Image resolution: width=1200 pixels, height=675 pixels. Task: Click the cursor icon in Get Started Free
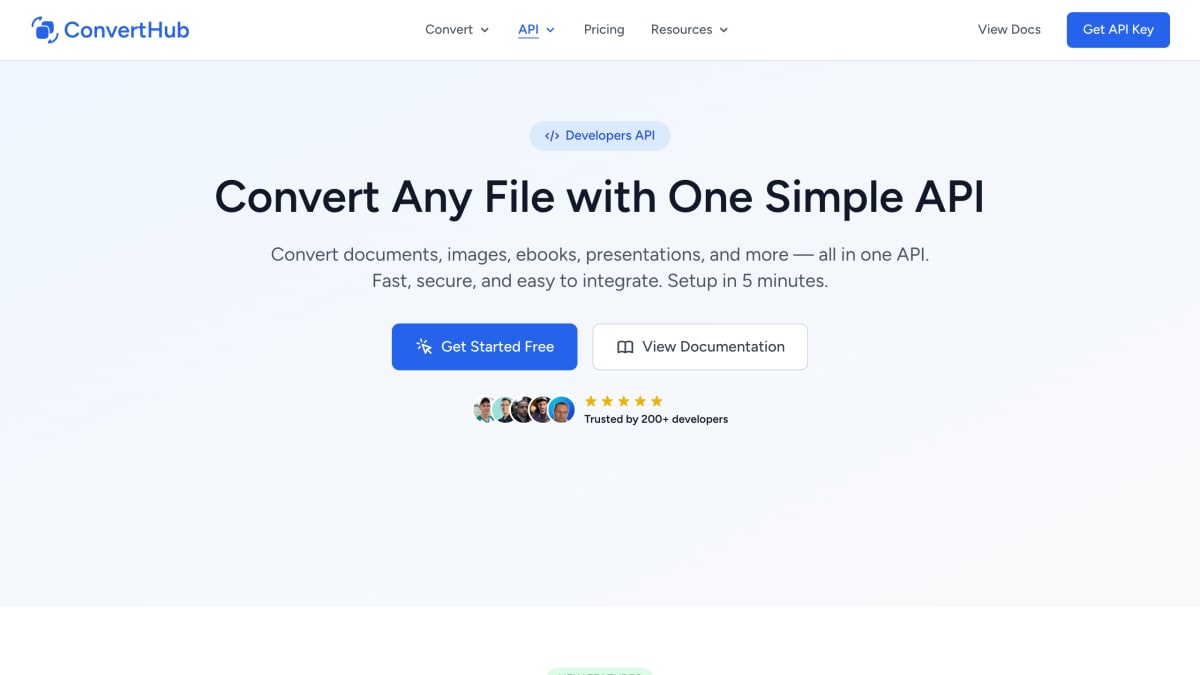[x=424, y=347]
